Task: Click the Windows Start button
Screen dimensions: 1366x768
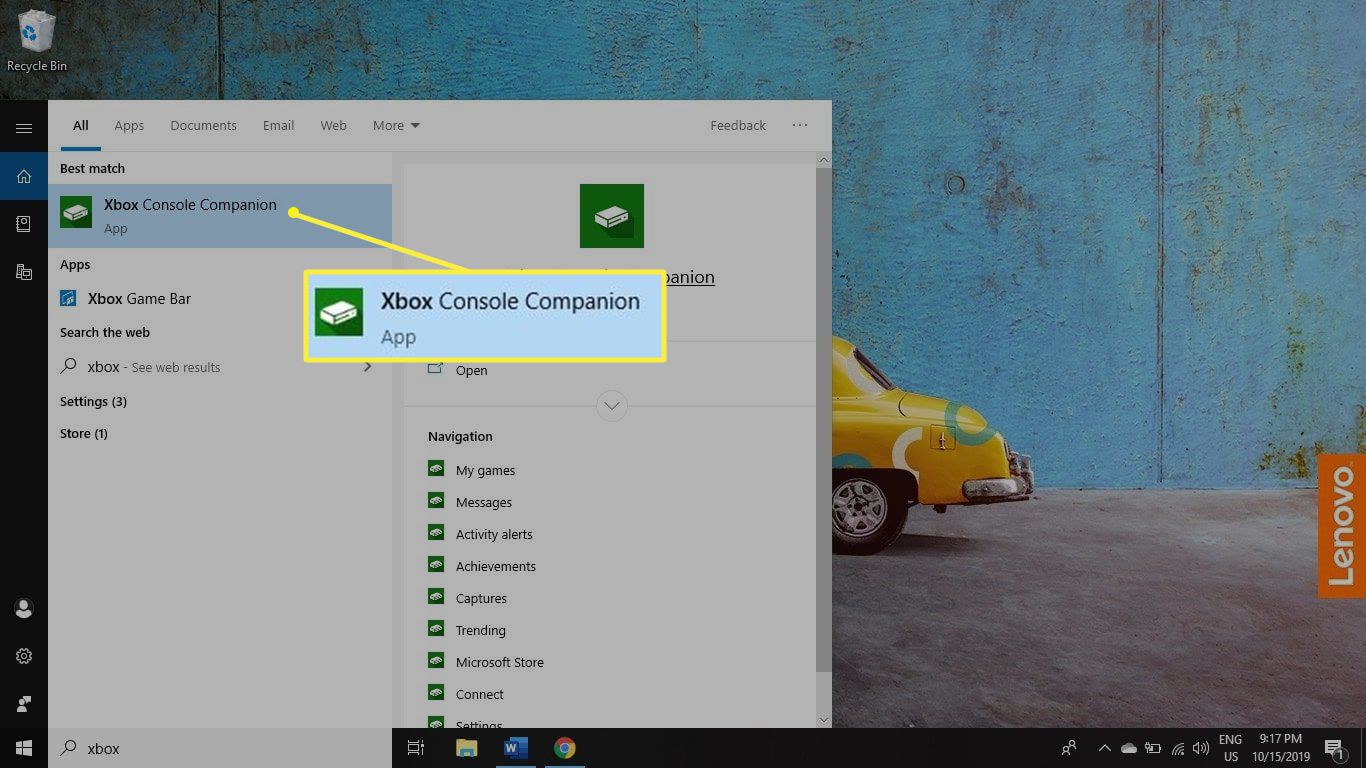Action: point(24,748)
